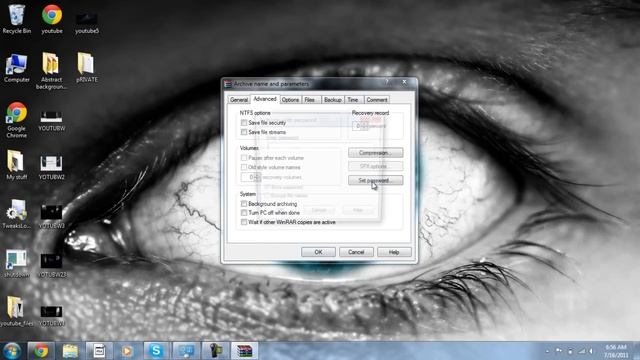The height and width of the screenshot is (360, 640).
Task: Select the YOTUBW3 desktop thumbnail
Action: point(51,217)
